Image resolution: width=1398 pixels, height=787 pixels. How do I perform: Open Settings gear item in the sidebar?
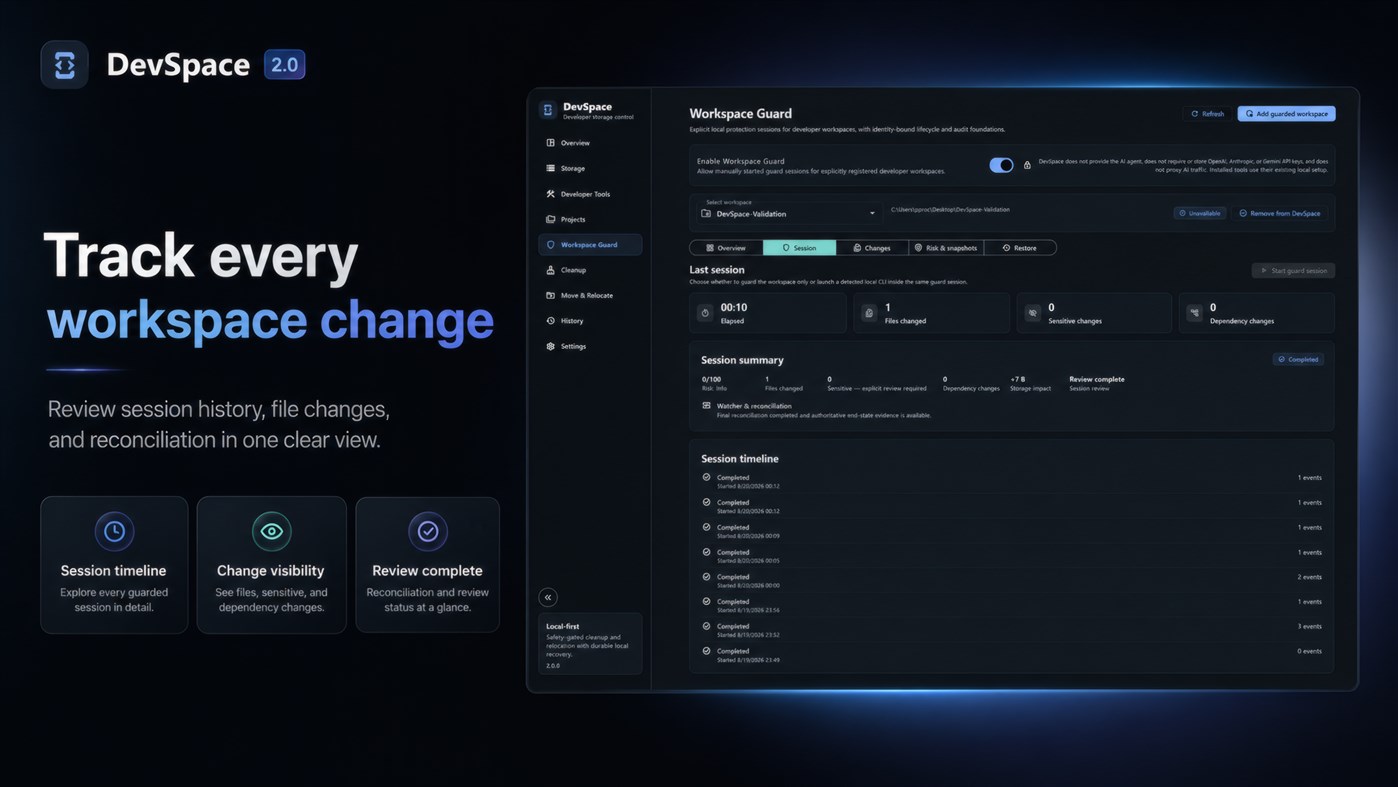(x=590, y=346)
